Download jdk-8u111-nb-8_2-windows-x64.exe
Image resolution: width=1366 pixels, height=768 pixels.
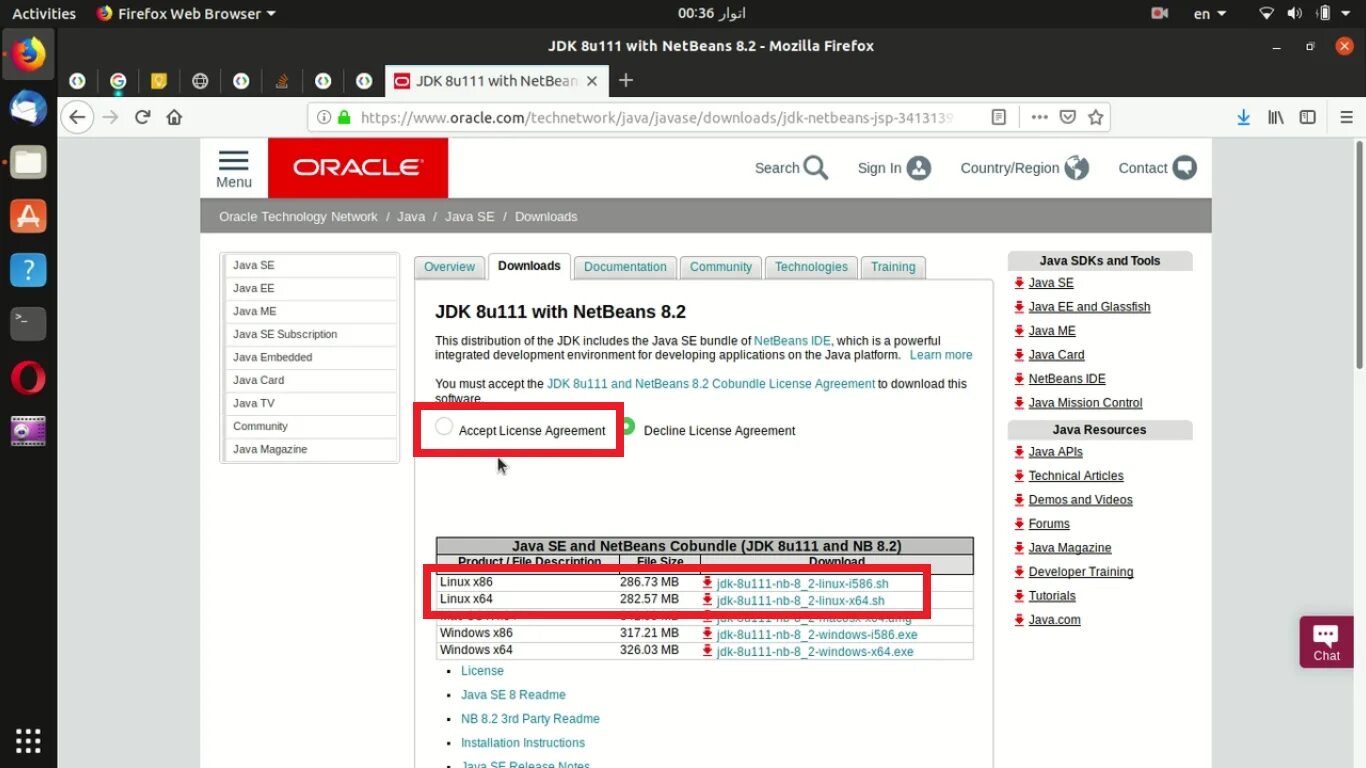click(815, 651)
